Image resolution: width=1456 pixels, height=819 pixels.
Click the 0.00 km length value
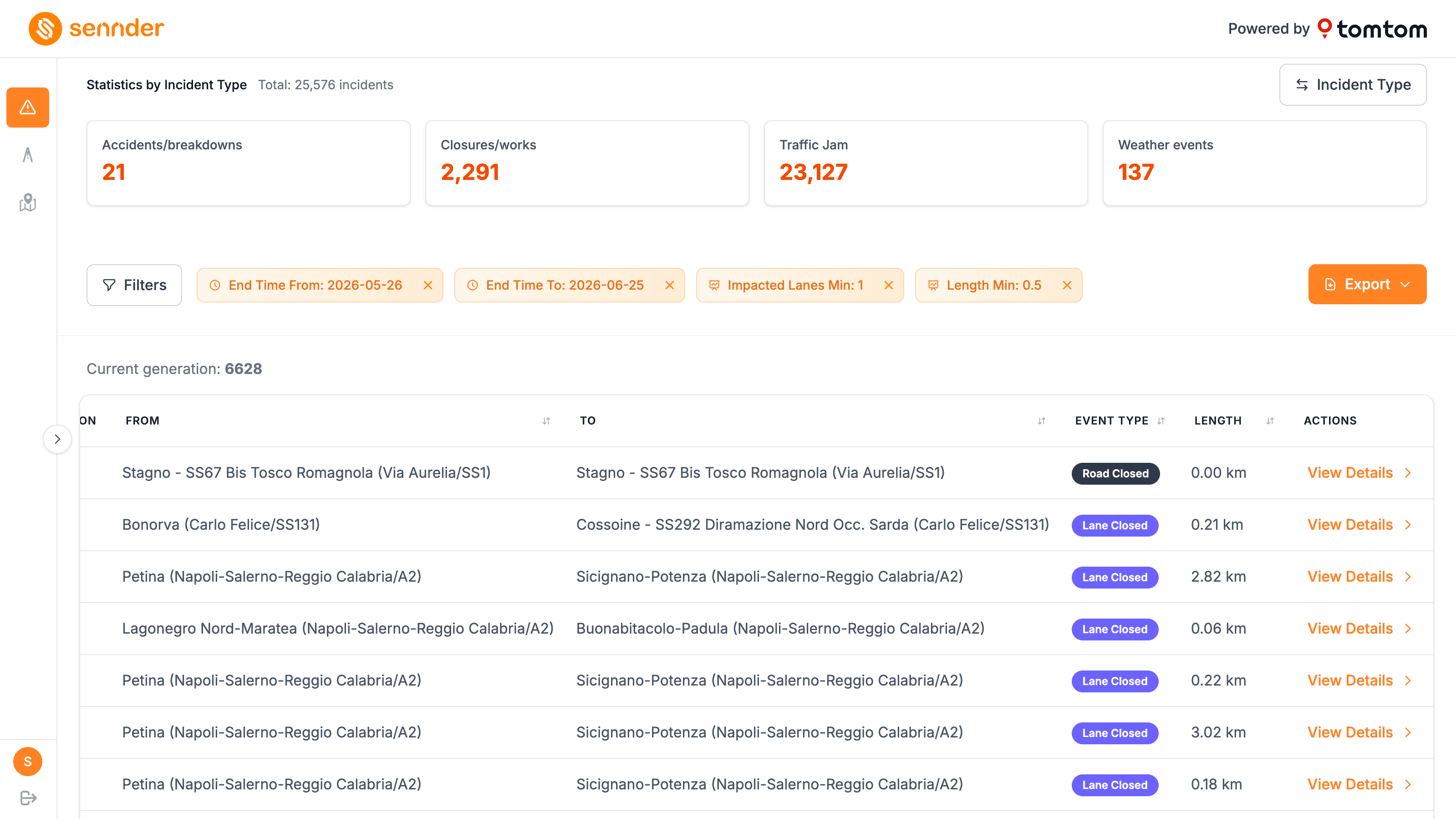[x=1218, y=473]
